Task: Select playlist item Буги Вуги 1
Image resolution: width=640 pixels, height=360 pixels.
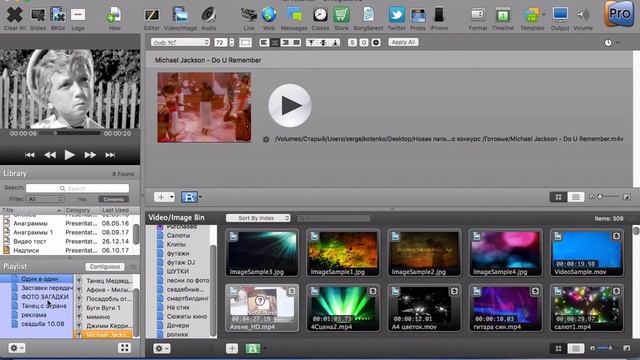Action: 104,308
